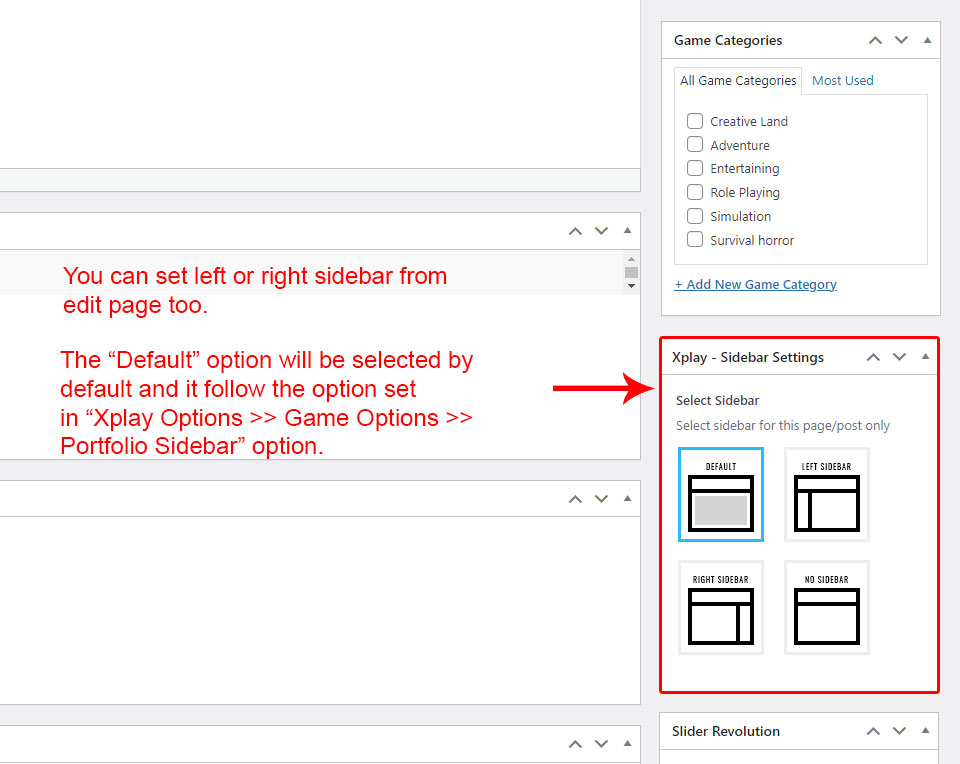Choose the Left Sidebar layout icon
Screen dimensions: 960x764
pos(826,494)
